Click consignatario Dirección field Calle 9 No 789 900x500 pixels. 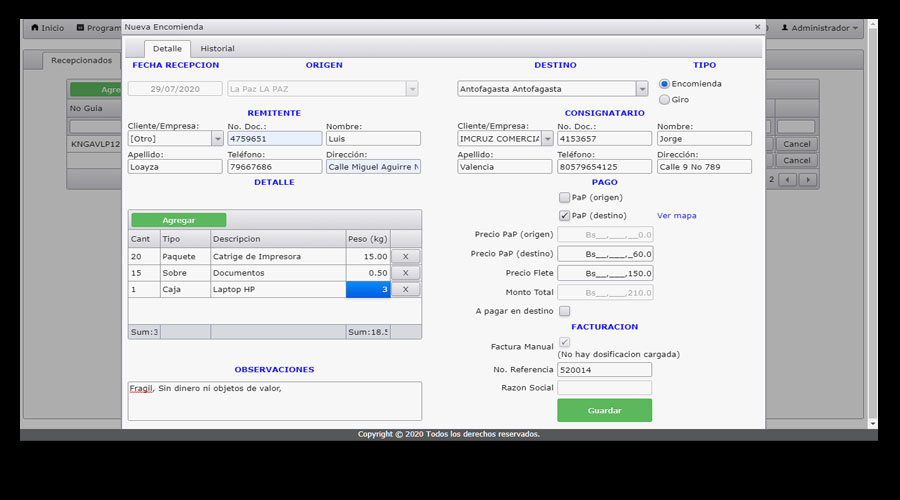point(704,167)
